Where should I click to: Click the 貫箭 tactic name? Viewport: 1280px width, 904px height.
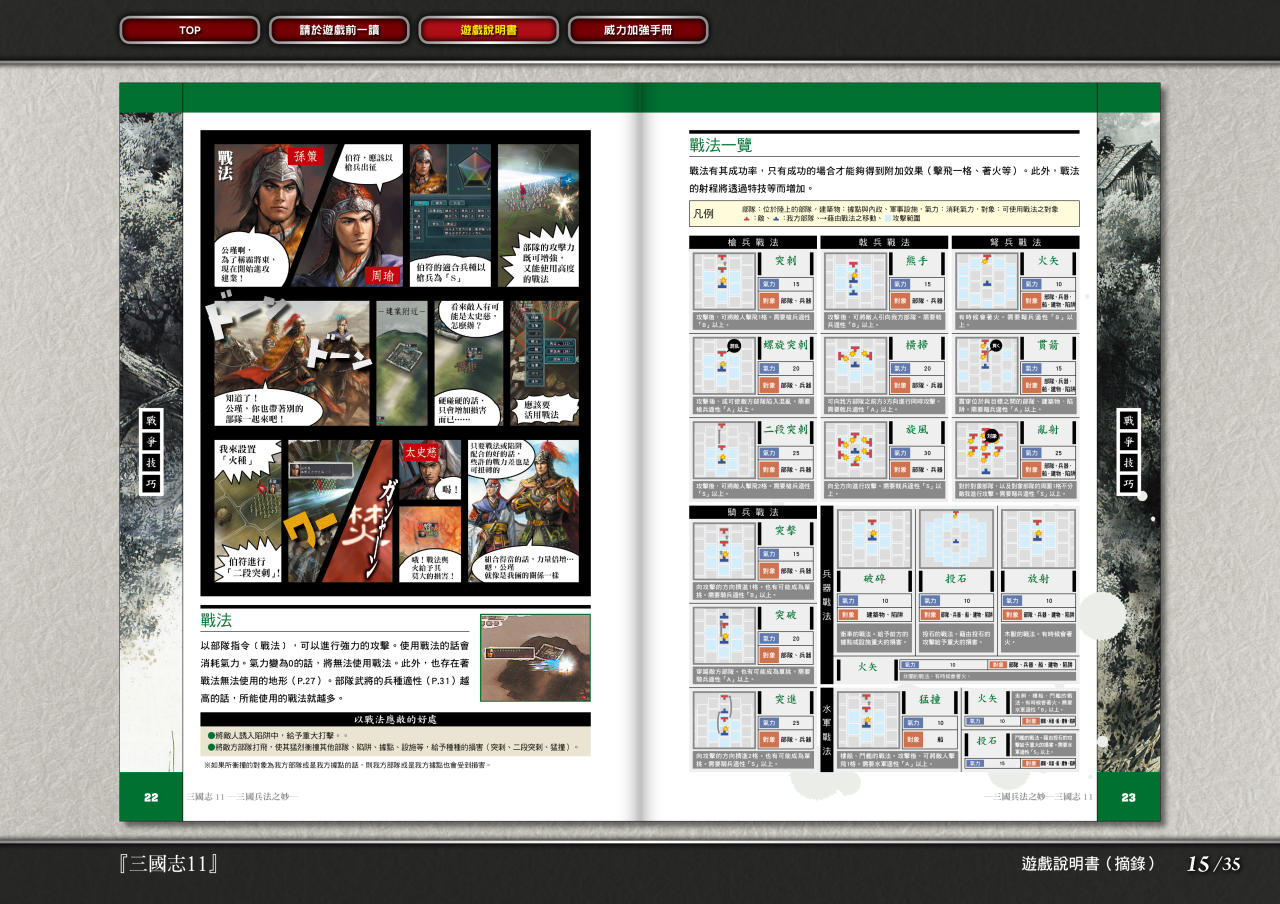tap(1048, 345)
